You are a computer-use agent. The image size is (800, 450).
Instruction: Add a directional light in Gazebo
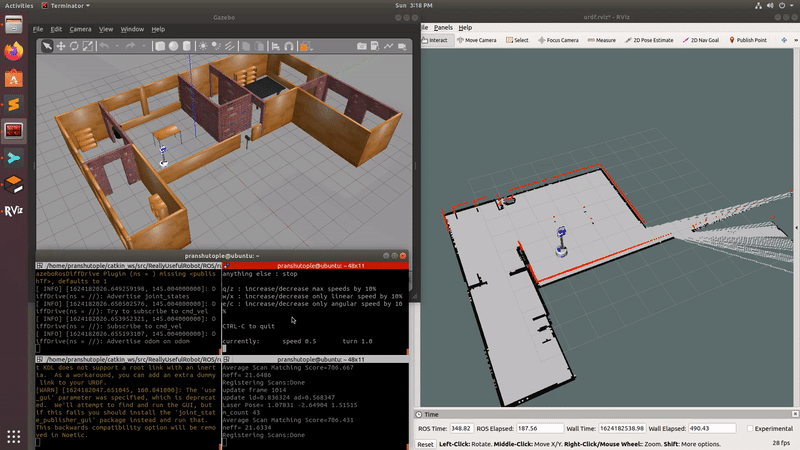coord(230,46)
